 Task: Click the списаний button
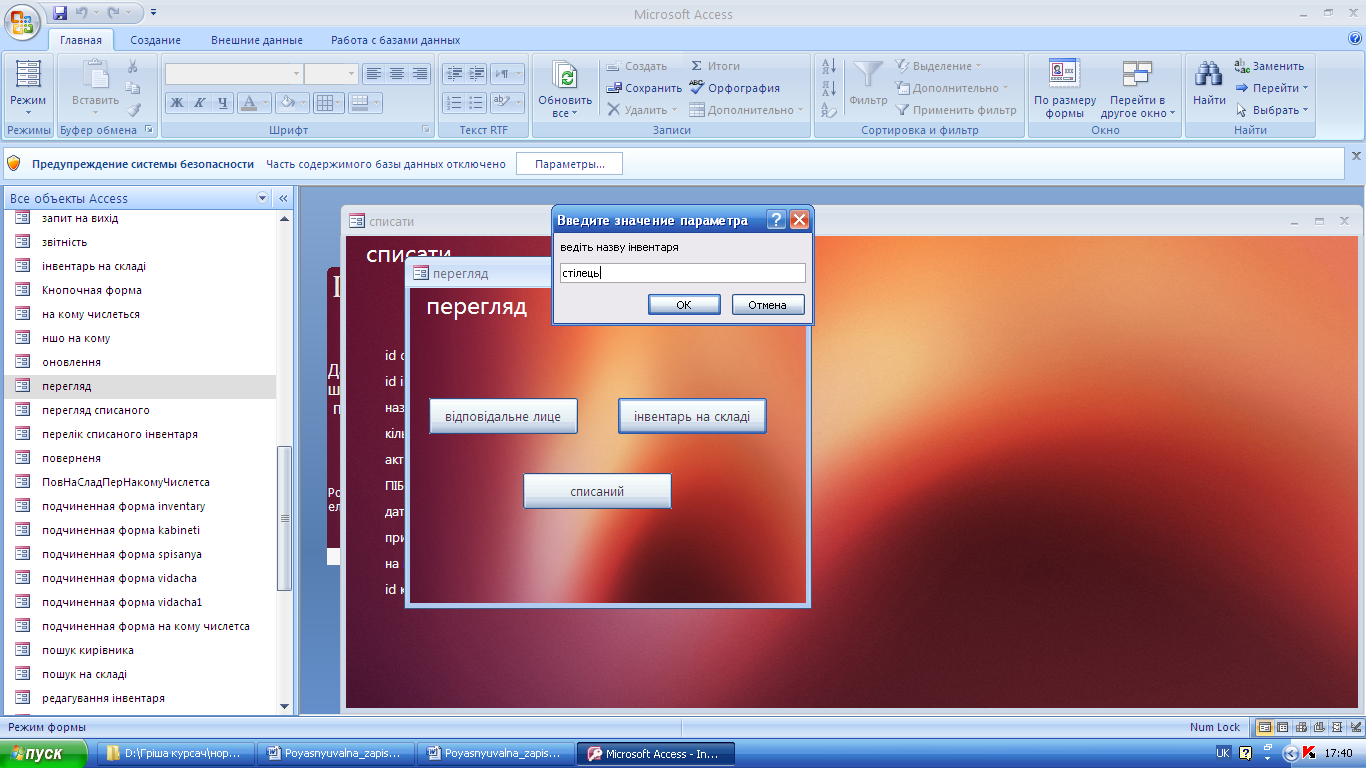[597, 491]
